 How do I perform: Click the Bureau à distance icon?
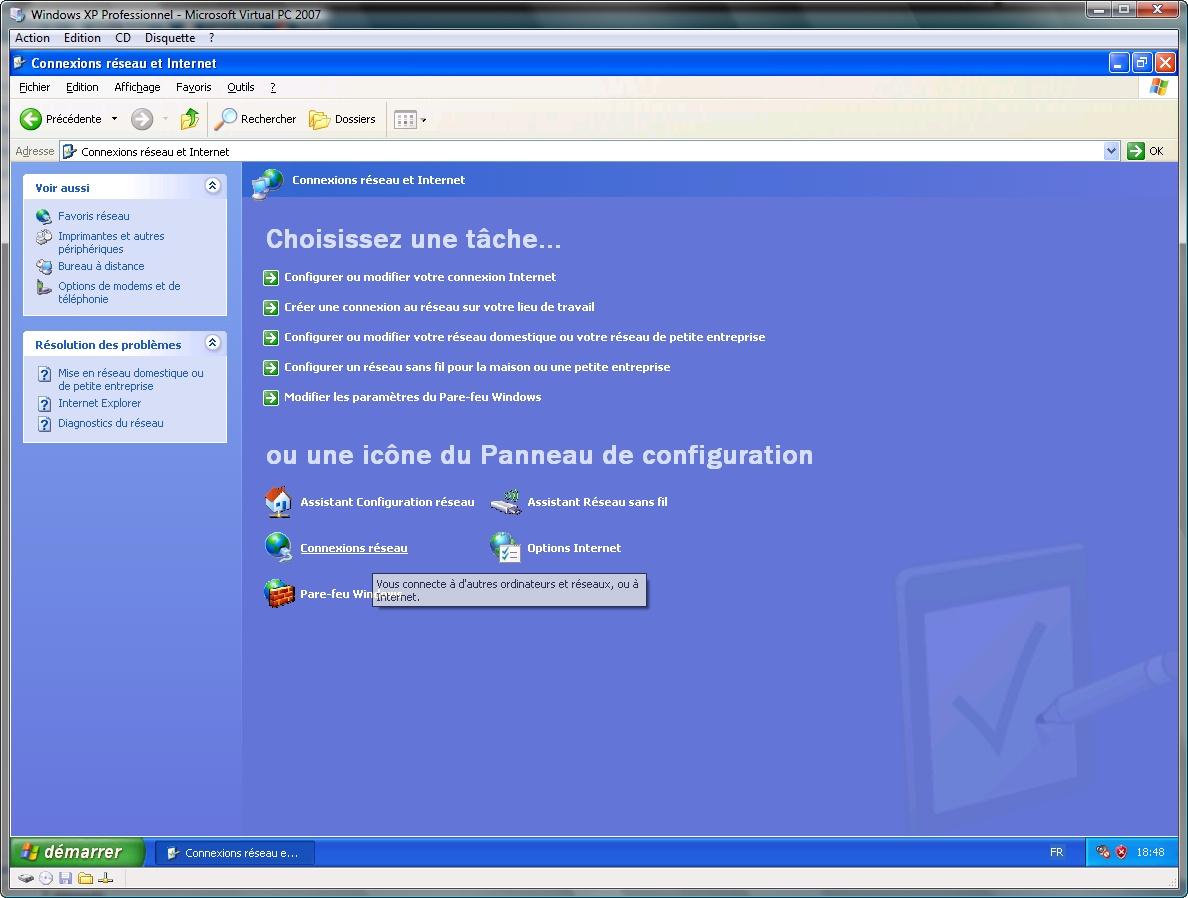(x=44, y=266)
